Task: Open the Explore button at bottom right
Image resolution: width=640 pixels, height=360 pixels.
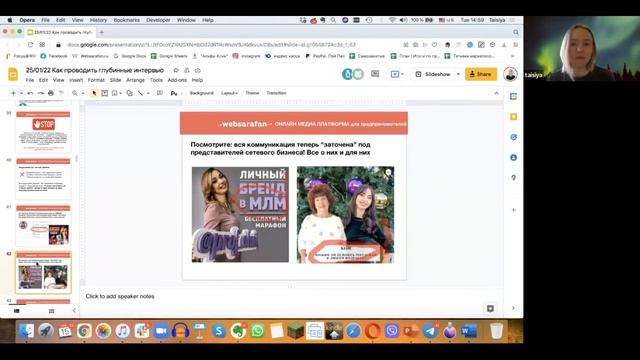Action: click(x=490, y=309)
